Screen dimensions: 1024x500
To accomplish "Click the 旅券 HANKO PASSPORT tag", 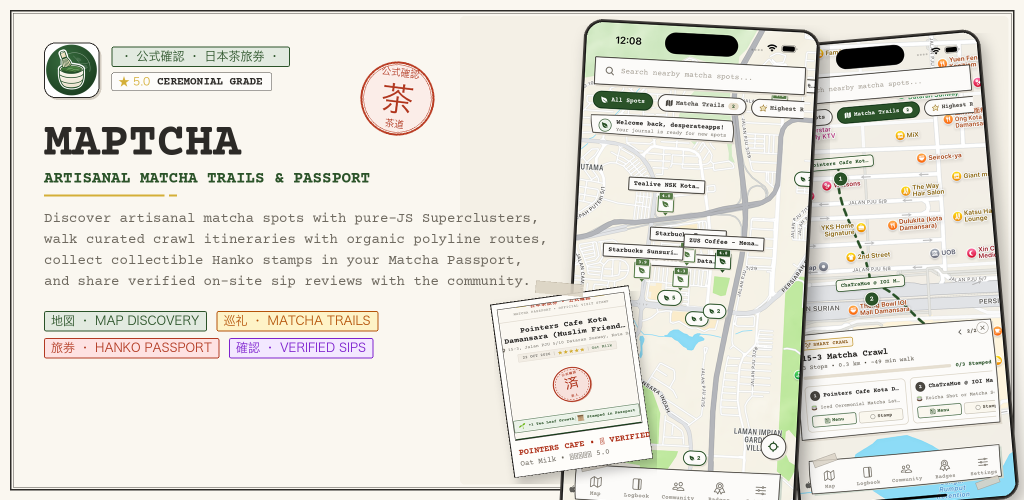I will pyautogui.click(x=131, y=348).
